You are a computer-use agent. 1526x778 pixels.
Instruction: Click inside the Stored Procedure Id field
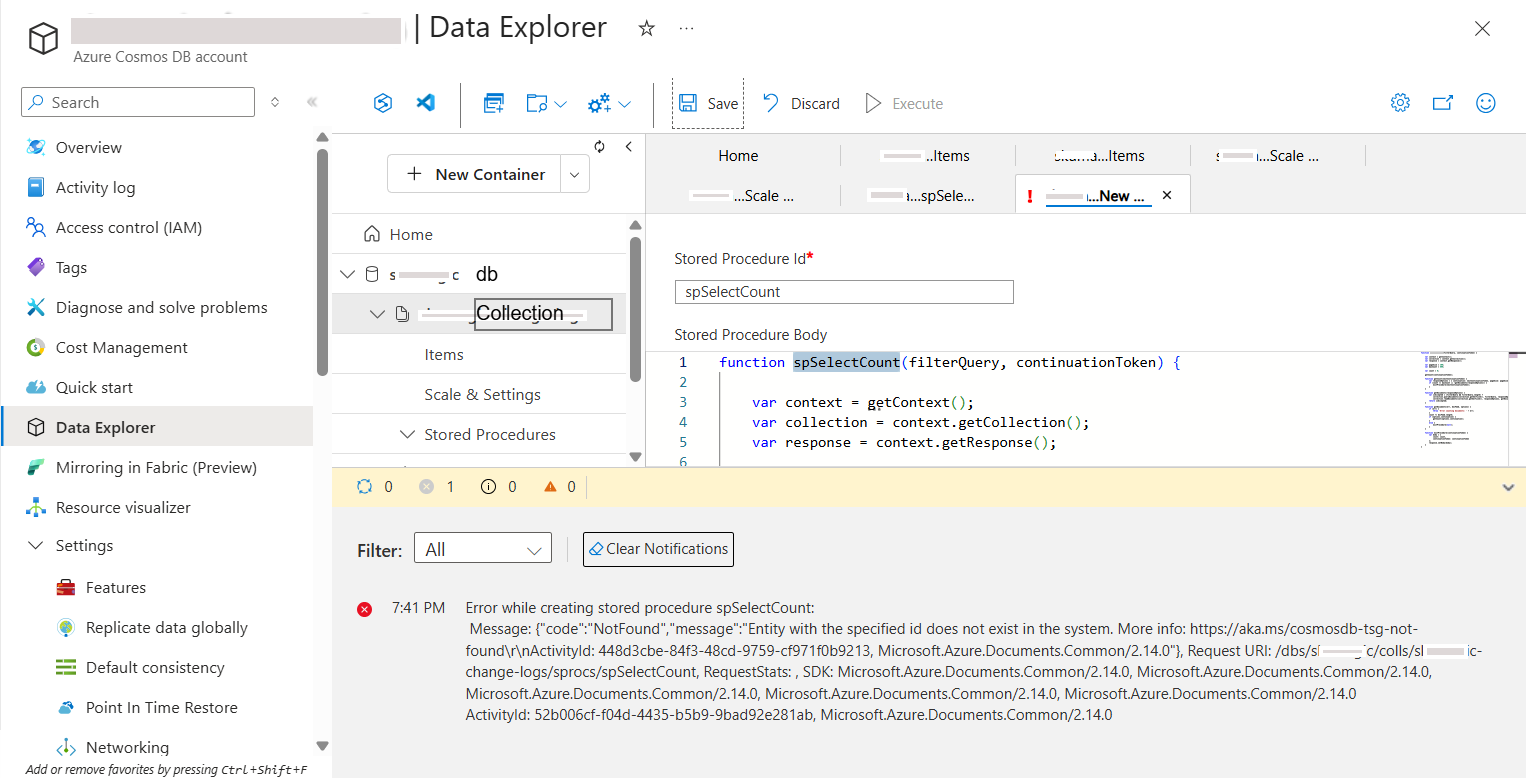843,291
